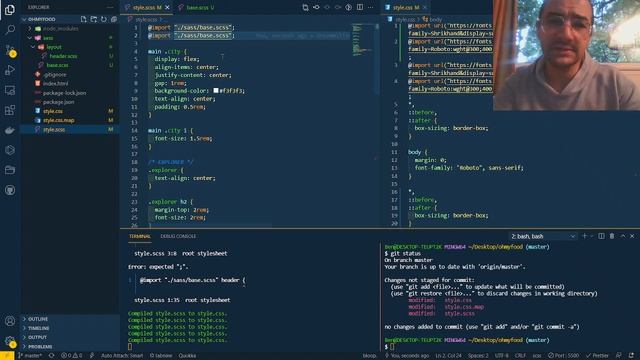Open the Remote Explorer view

[x=10, y=90]
